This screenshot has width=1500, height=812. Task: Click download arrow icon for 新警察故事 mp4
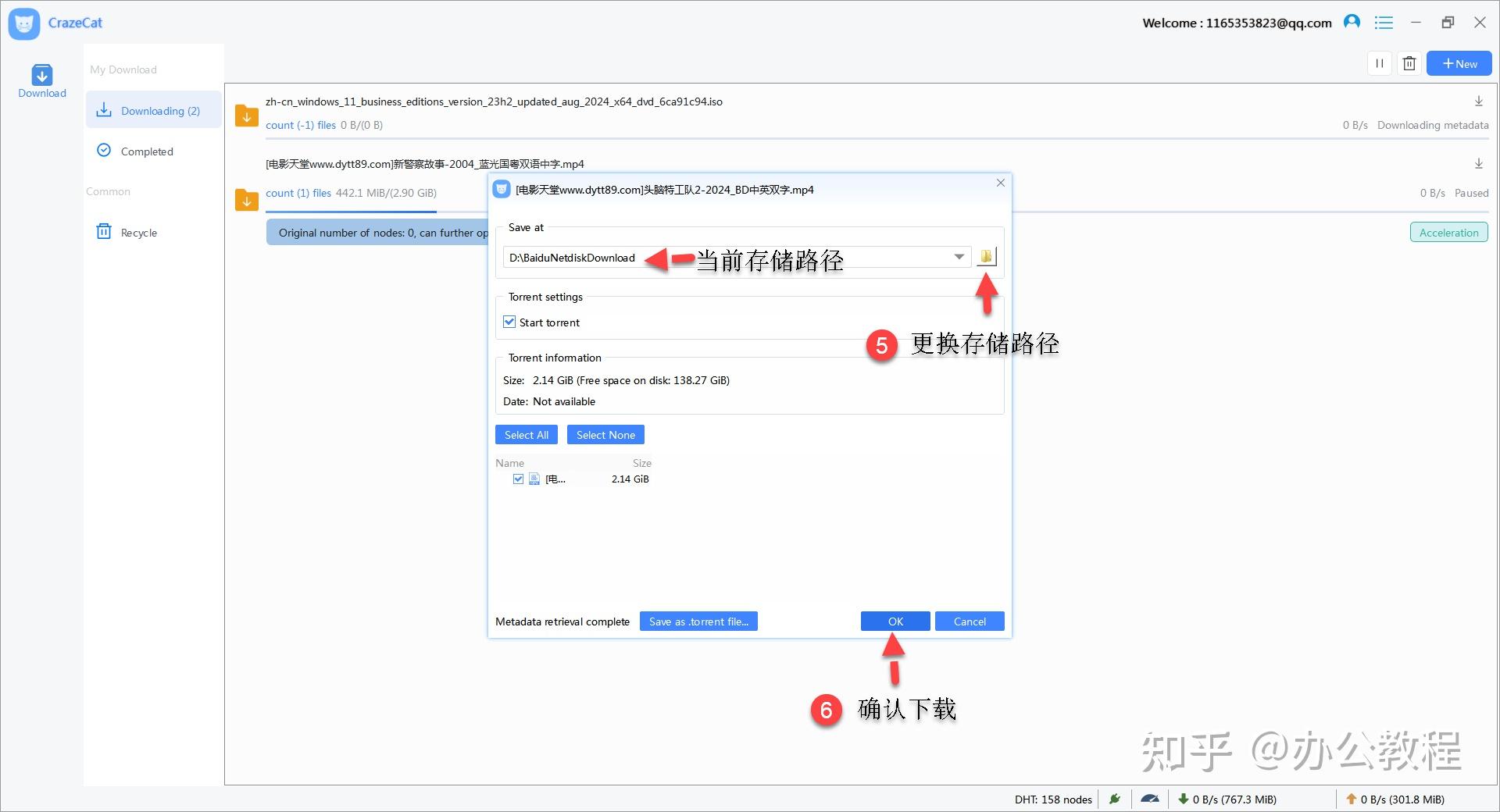pos(1479,164)
